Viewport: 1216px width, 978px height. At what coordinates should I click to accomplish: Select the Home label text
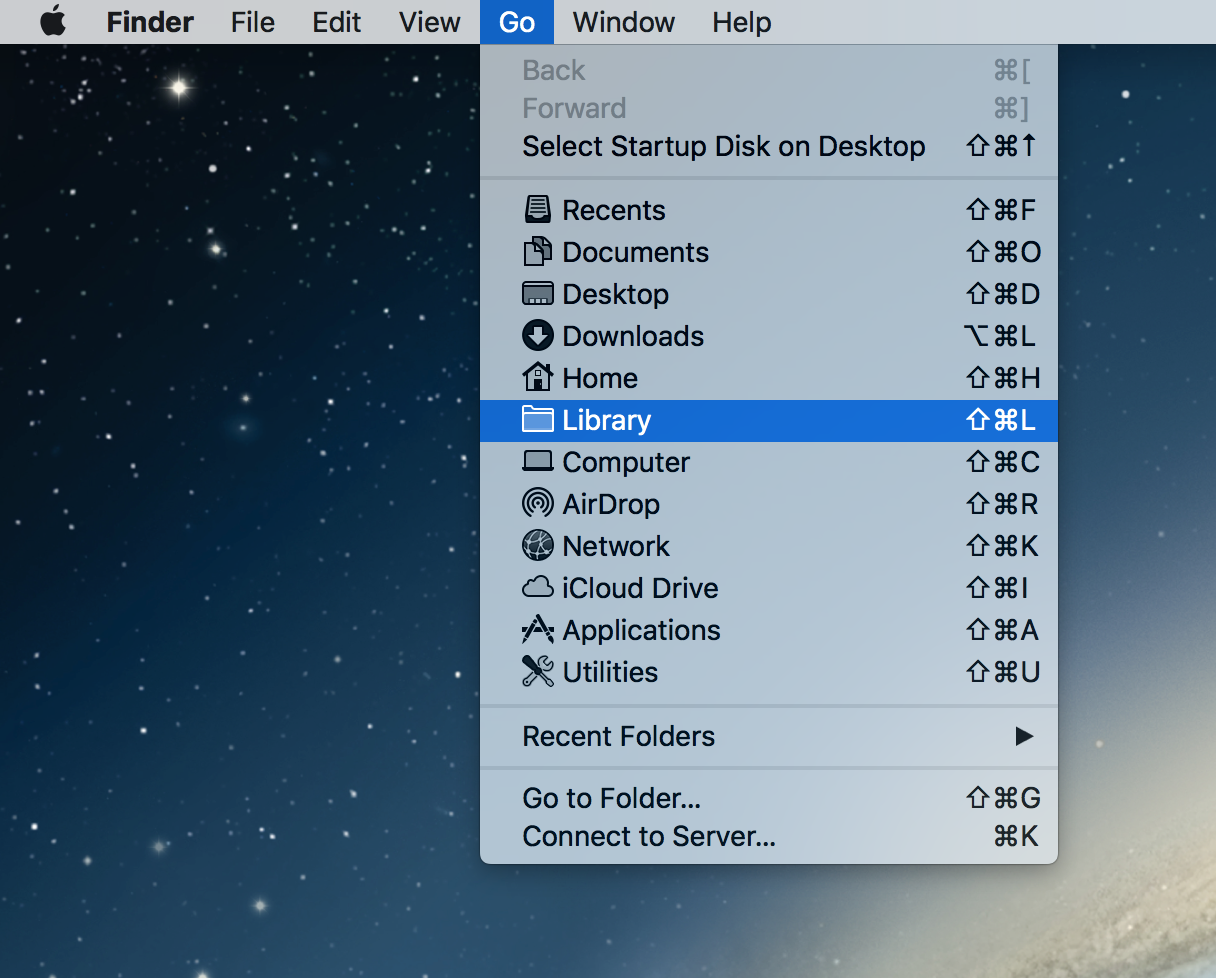pyautogui.click(x=600, y=378)
